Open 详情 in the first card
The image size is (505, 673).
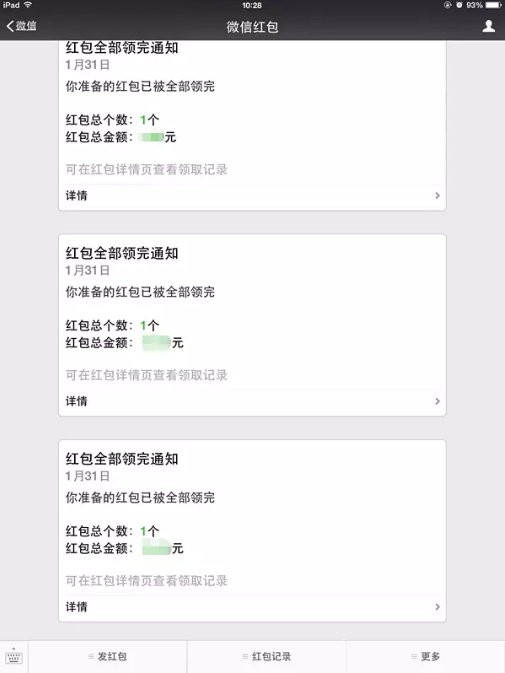tap(252, 196)
